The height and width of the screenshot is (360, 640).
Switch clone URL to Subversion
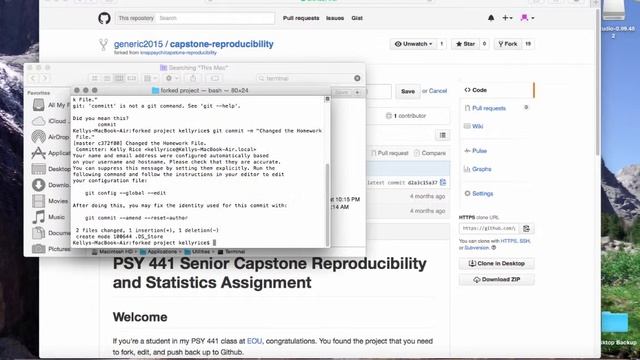click(x=477, y=248)
